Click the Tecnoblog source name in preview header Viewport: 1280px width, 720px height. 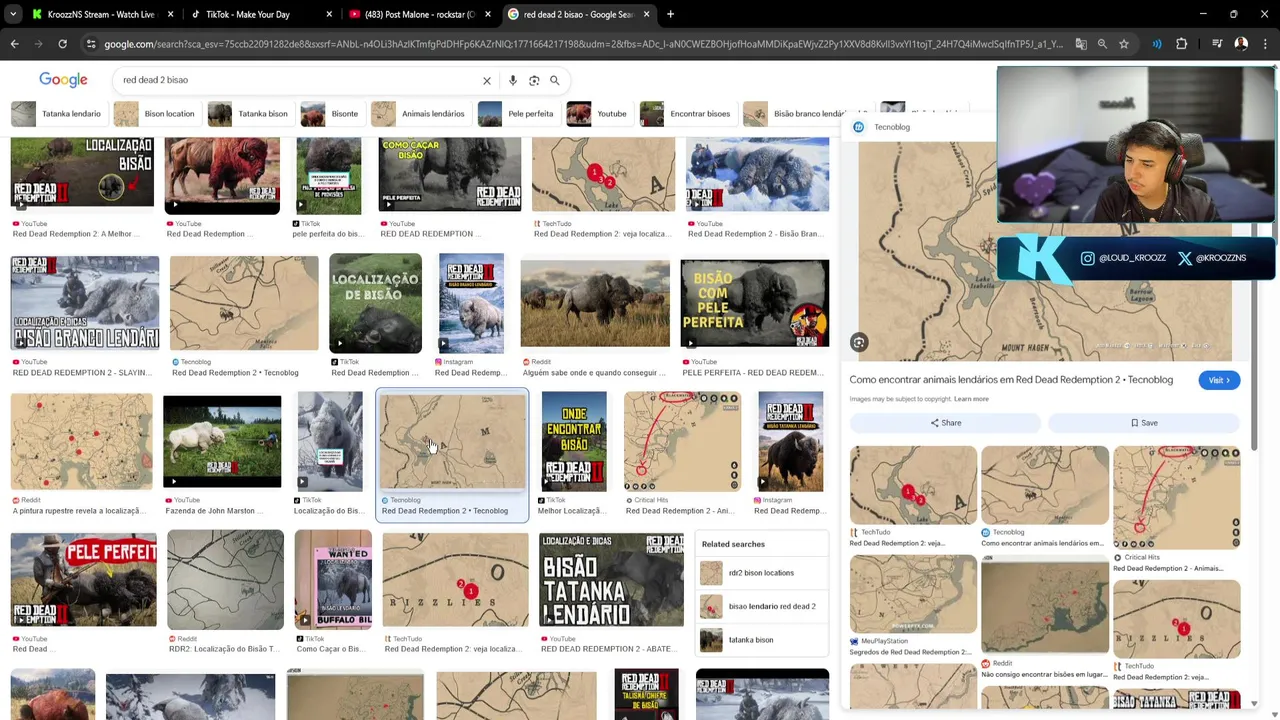(892, 127)
